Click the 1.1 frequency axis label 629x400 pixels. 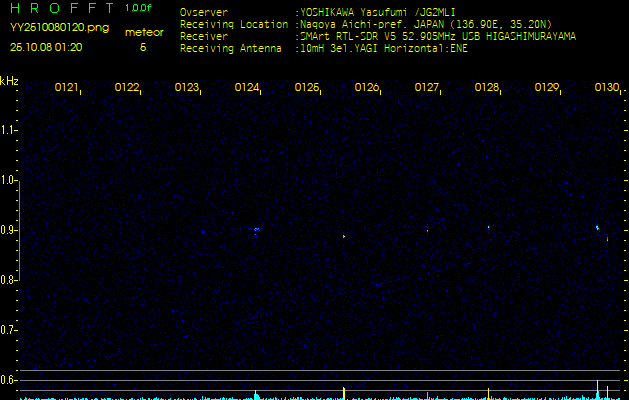point(8,130)
